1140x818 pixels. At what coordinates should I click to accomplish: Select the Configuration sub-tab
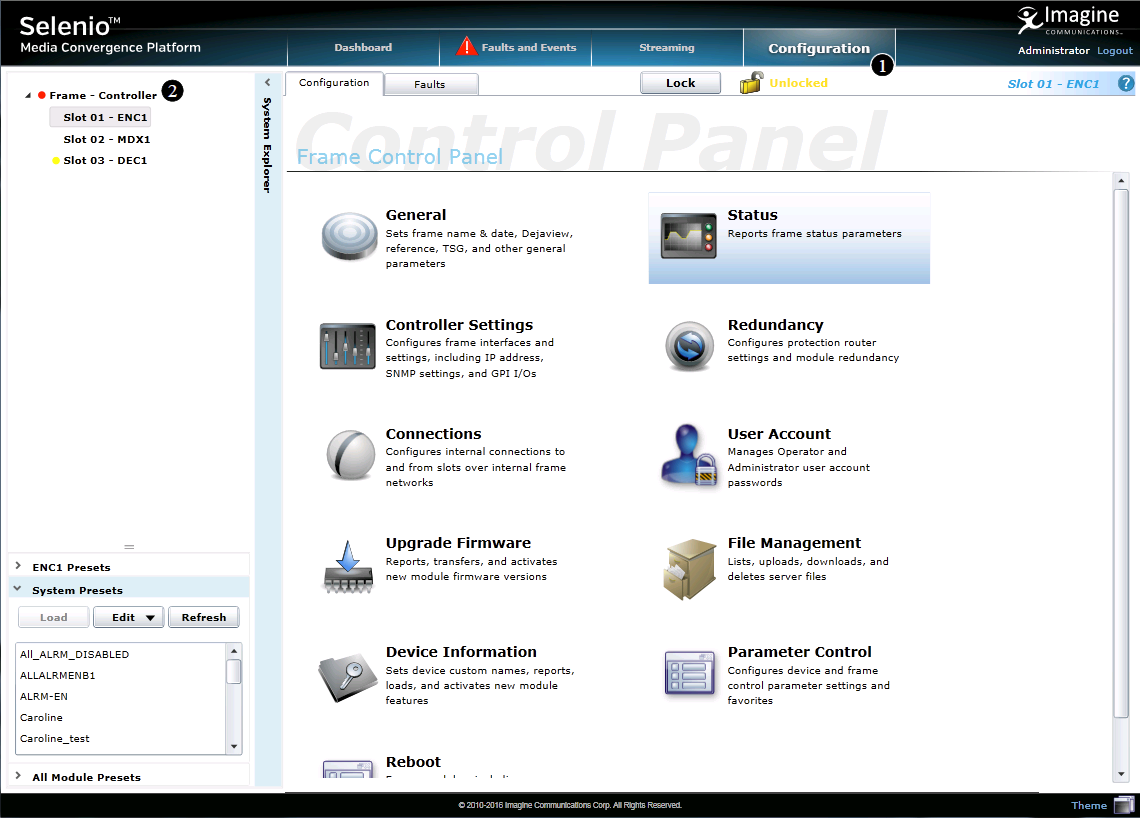(334, 83)
